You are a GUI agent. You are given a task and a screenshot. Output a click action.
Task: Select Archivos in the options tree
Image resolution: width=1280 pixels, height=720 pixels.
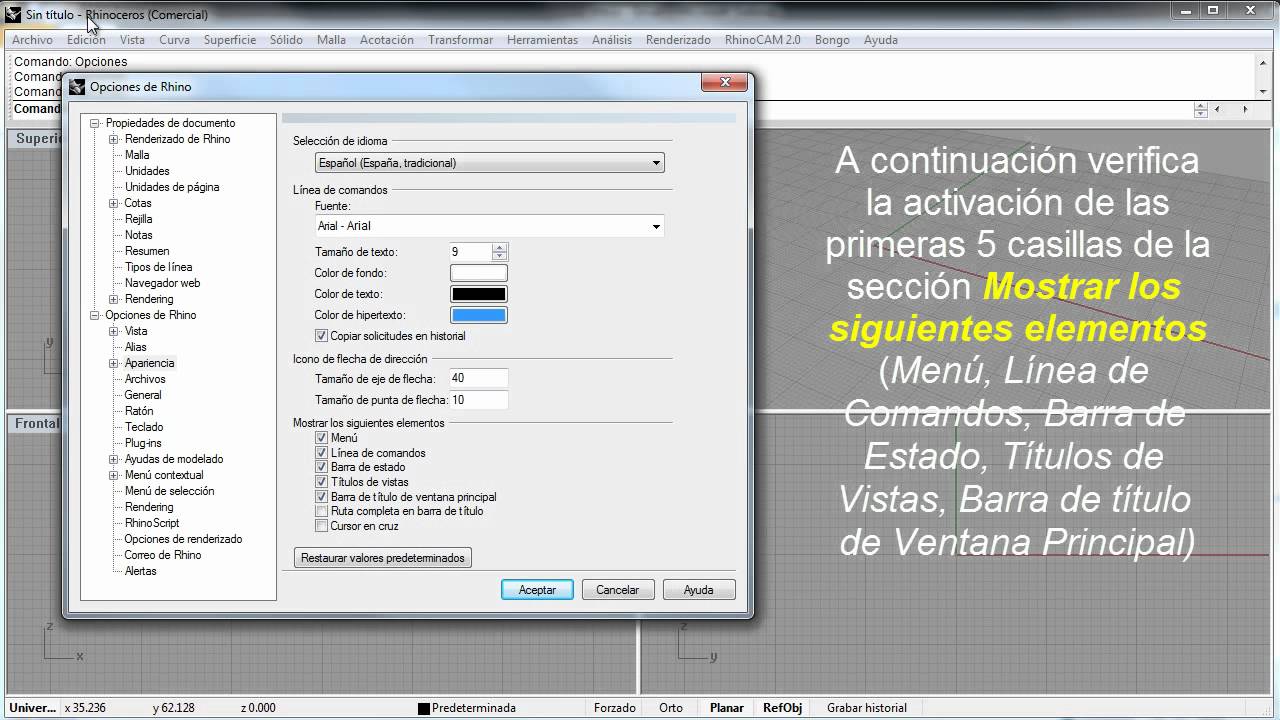pyautogui.click(x=145, y=379)
